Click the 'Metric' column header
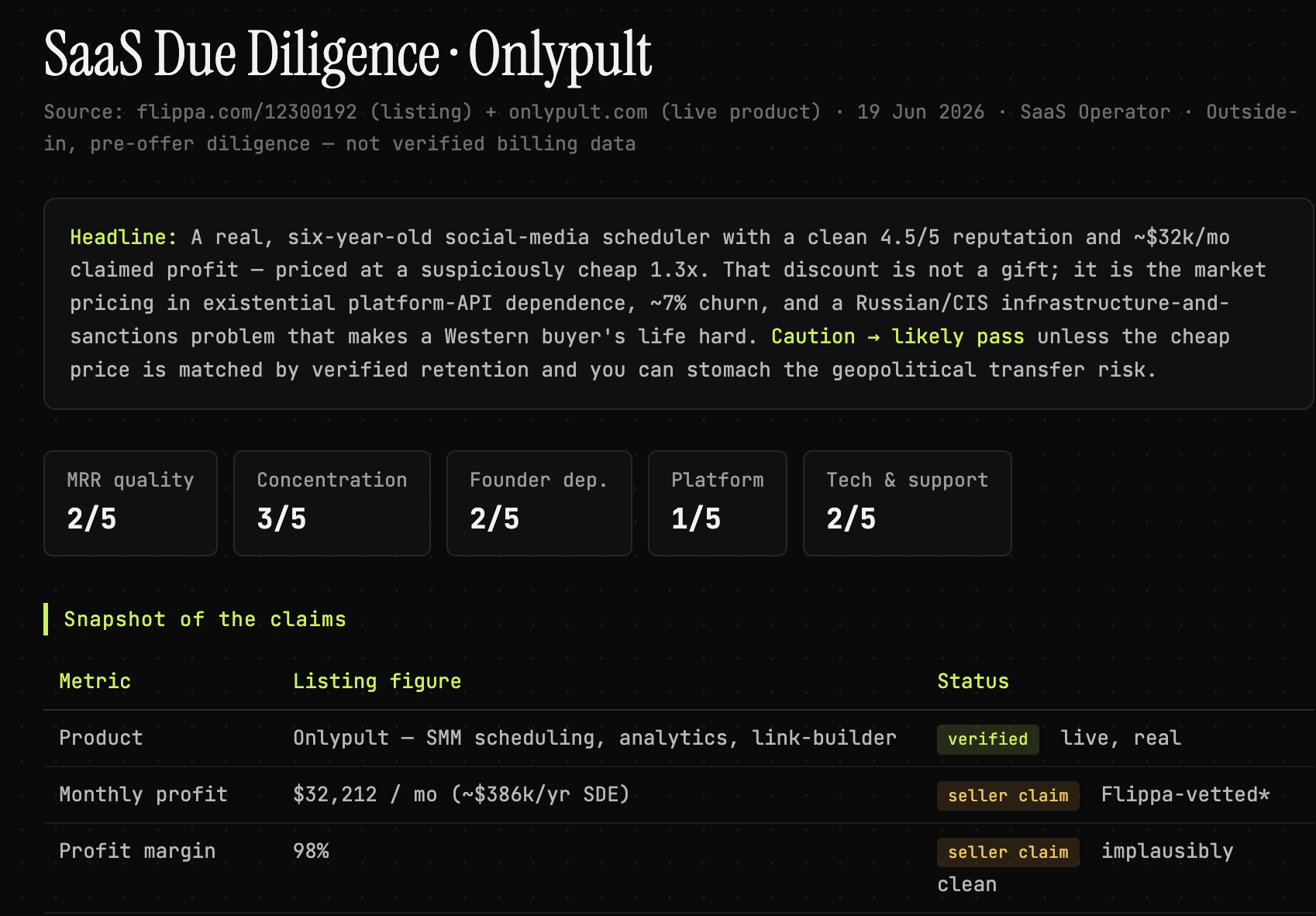The height and width of the screenshot is (916, 1316). click(x=95, y=681)
